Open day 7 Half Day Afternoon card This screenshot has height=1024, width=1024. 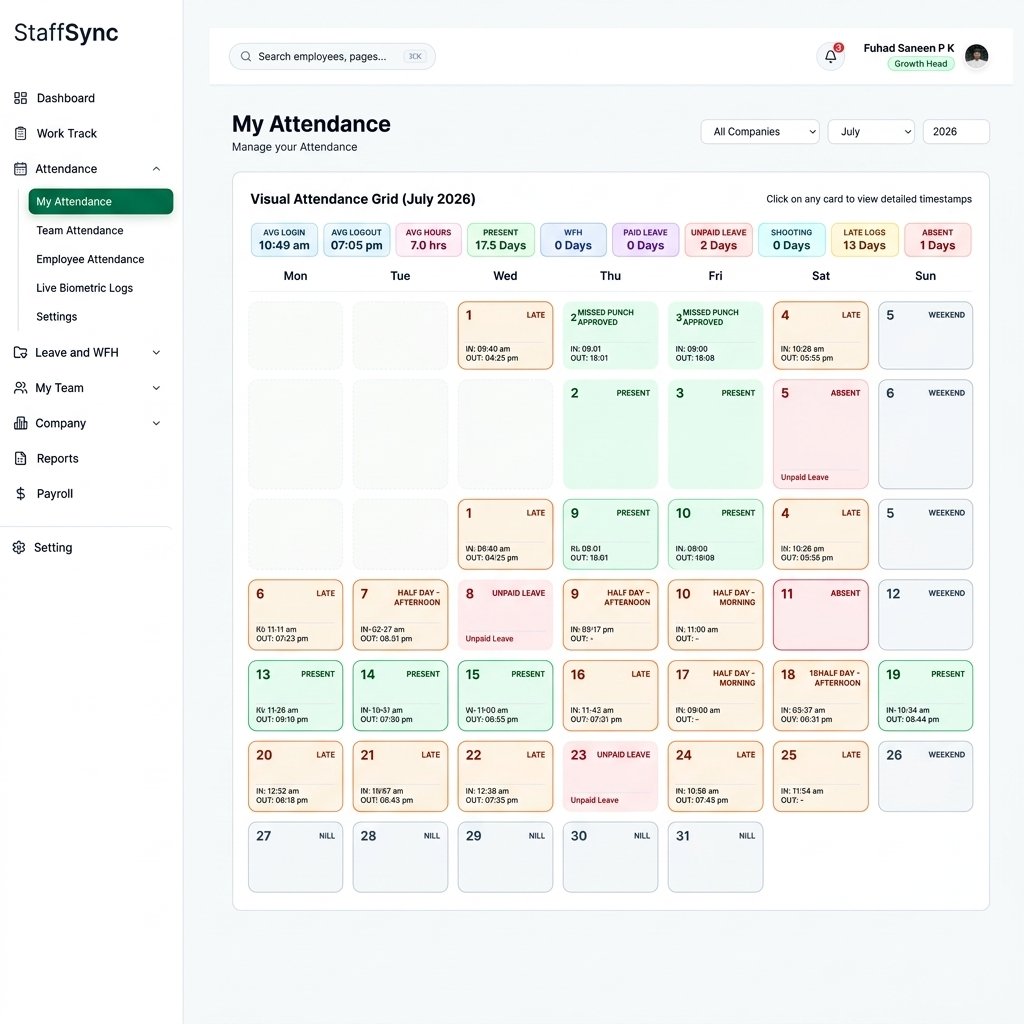coord(400,615)
